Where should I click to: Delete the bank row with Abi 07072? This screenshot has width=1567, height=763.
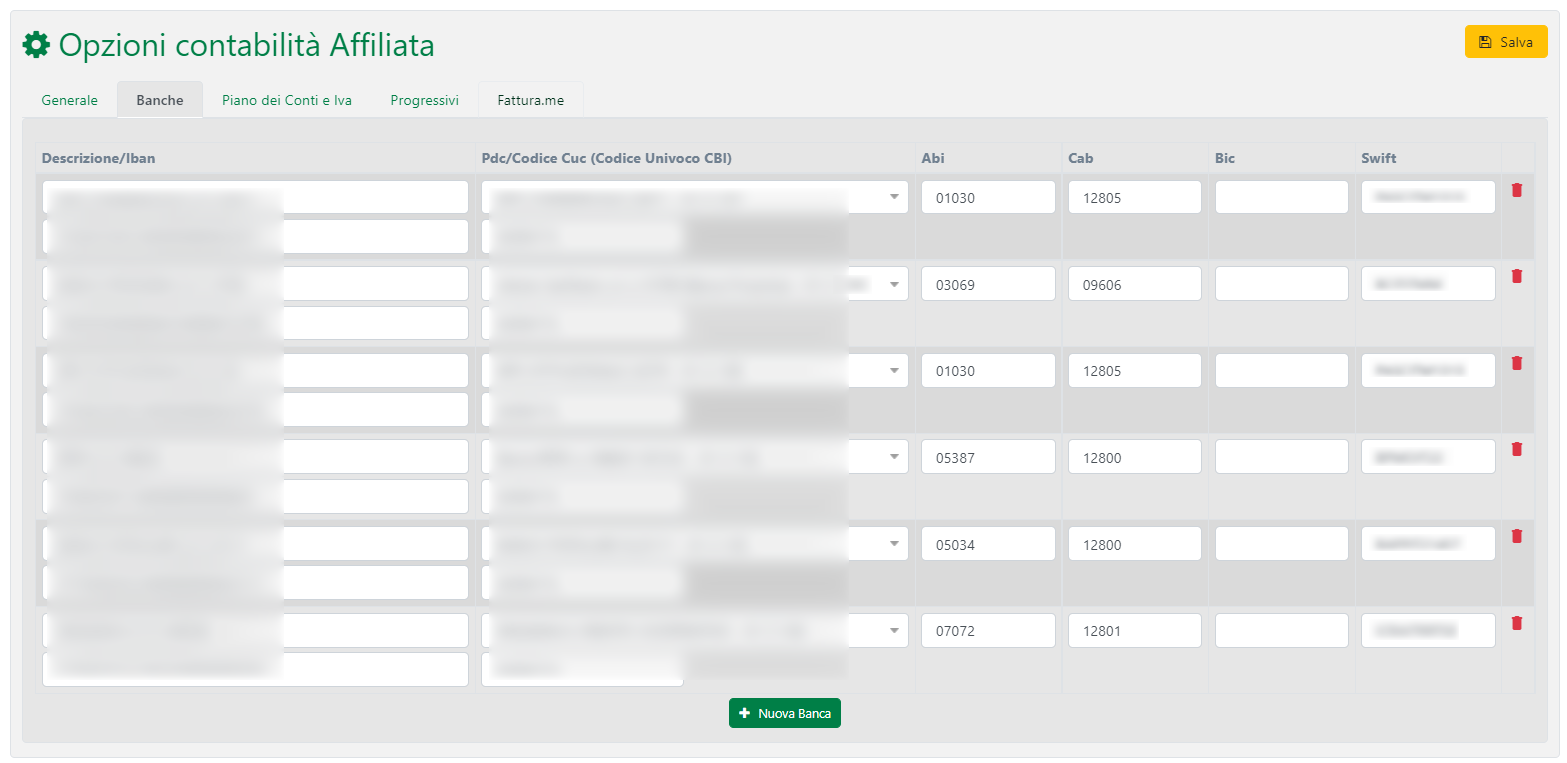(1516, 624)
